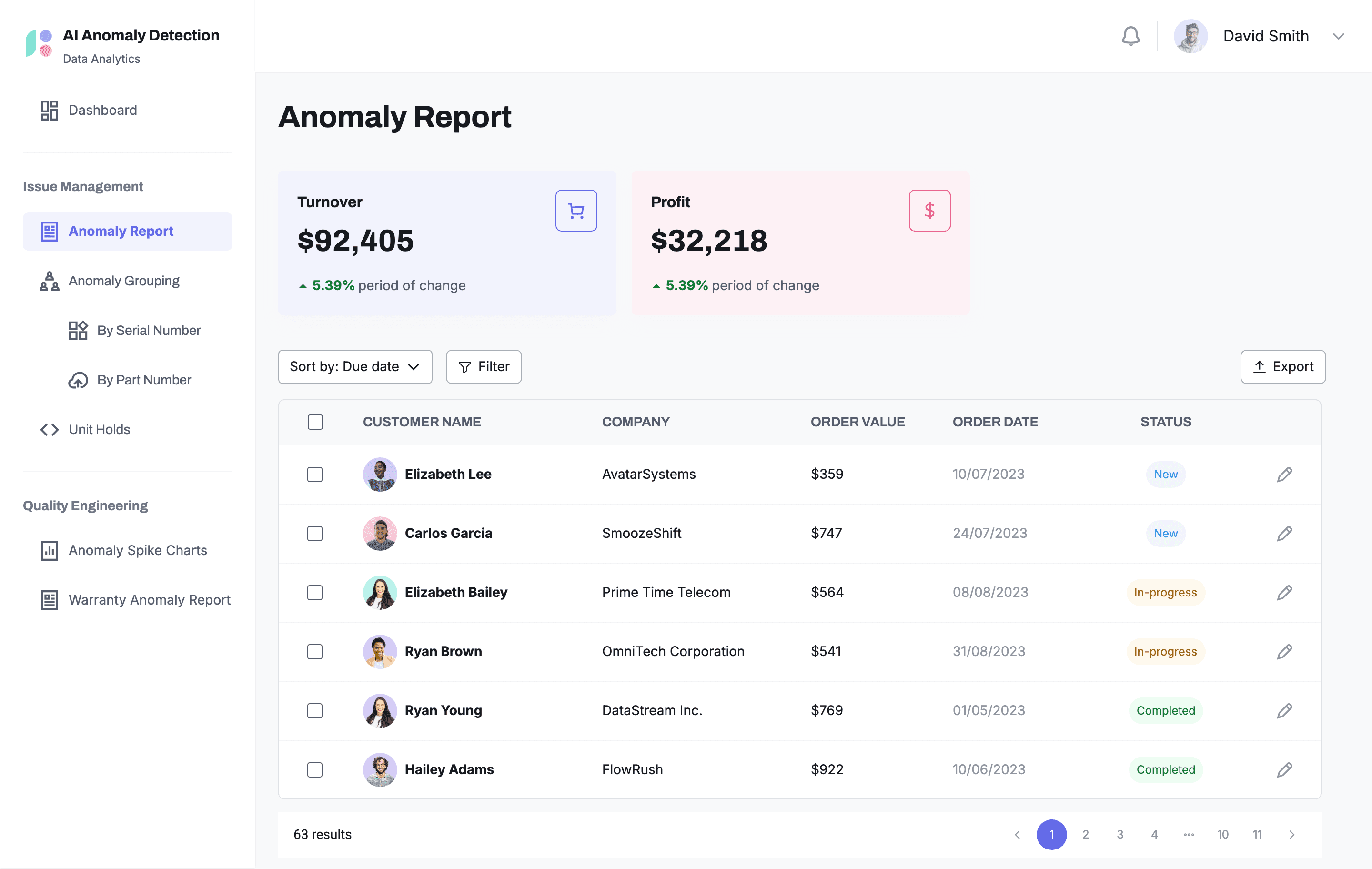1372x869 pixels.
Task: Click edit pencil for Elizabeth Lee row
Action: pyautogui.click(x=1284, y=474)
